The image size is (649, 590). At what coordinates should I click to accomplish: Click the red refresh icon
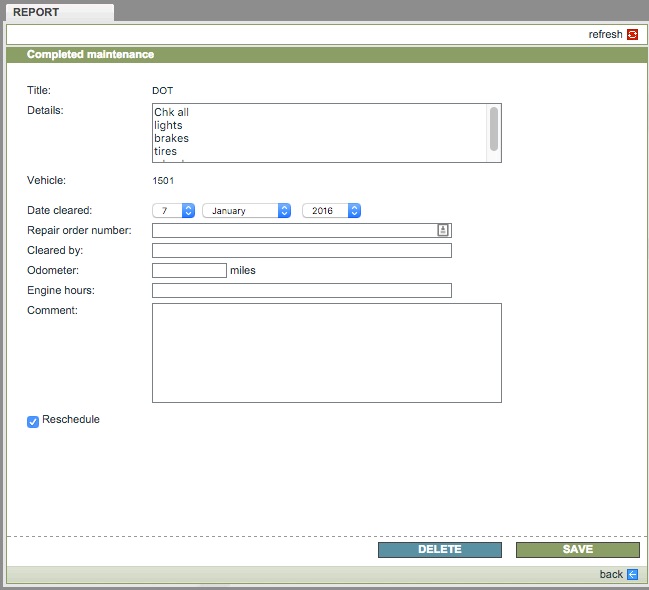(x=632, y=34)
